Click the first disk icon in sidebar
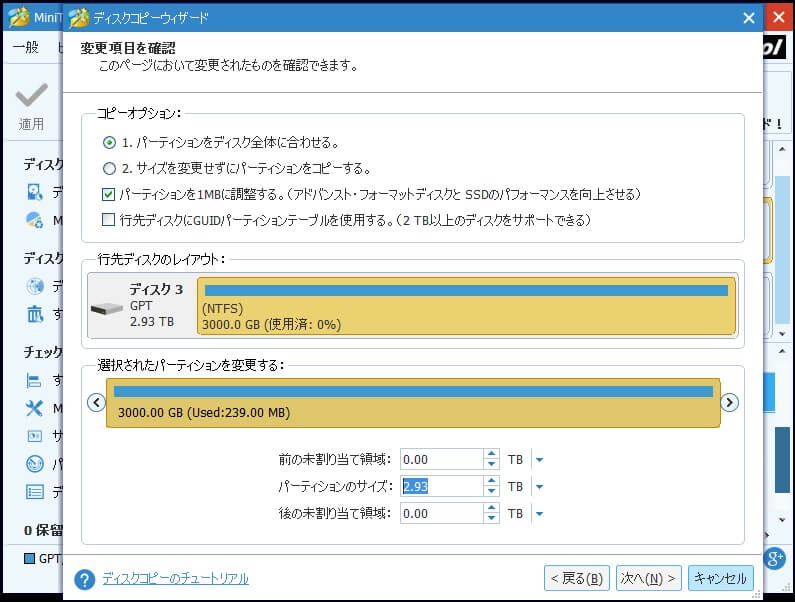Screen dimensions: 795x602 coord(34,192)
